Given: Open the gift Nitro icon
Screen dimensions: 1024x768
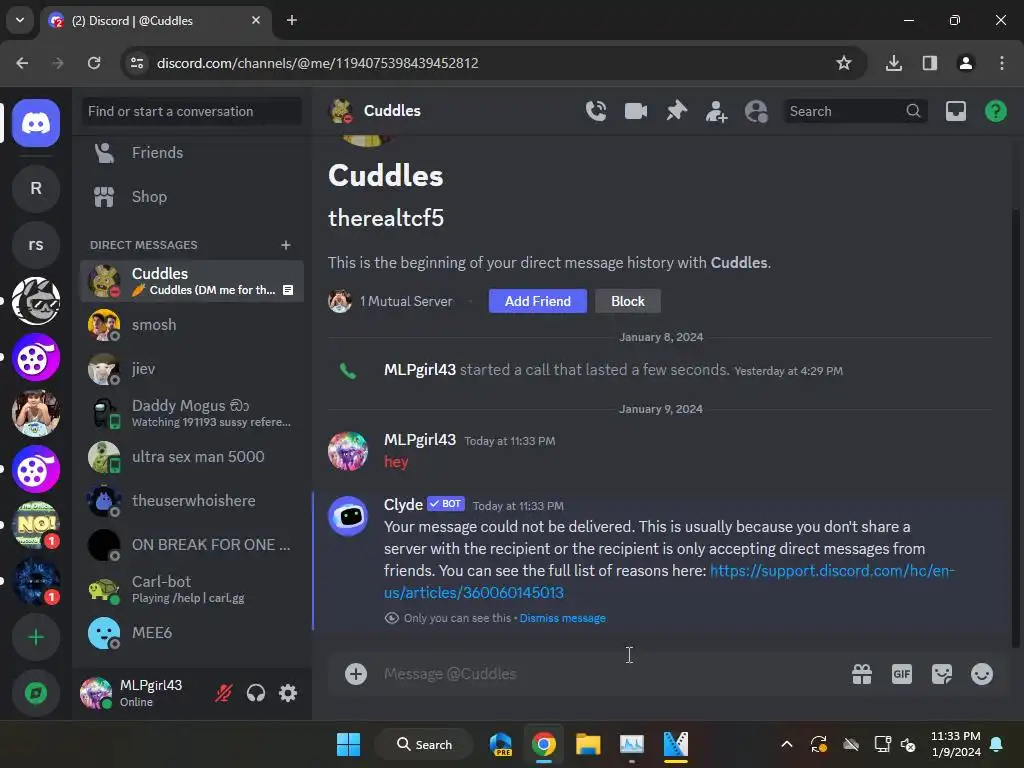Looking at the screenshot, I should coord(862,674).
